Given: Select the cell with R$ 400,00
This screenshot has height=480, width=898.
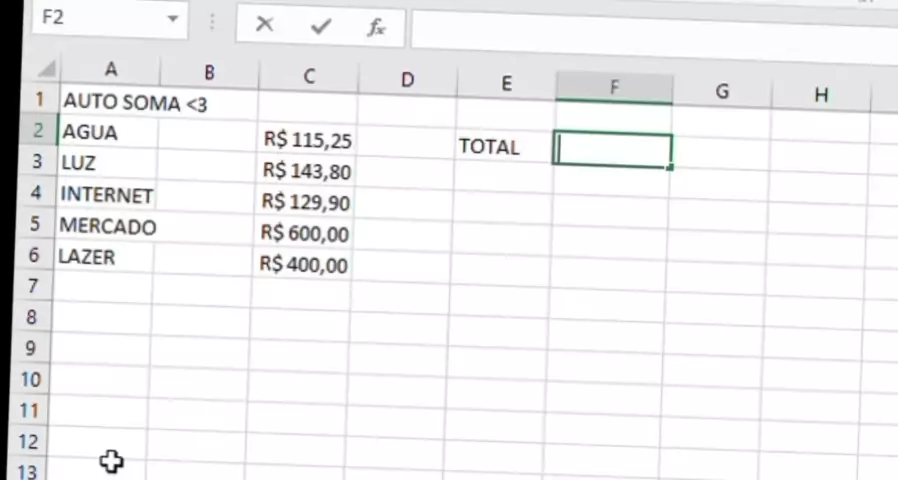Looking at the screenshot, I should click(x=302, y=265).
